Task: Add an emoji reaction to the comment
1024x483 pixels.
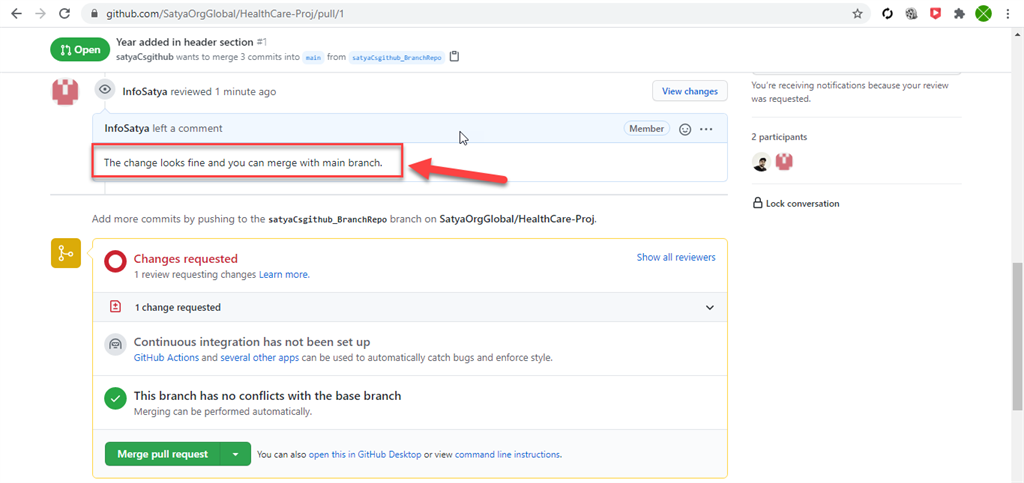Action: (x=685, y=129)
